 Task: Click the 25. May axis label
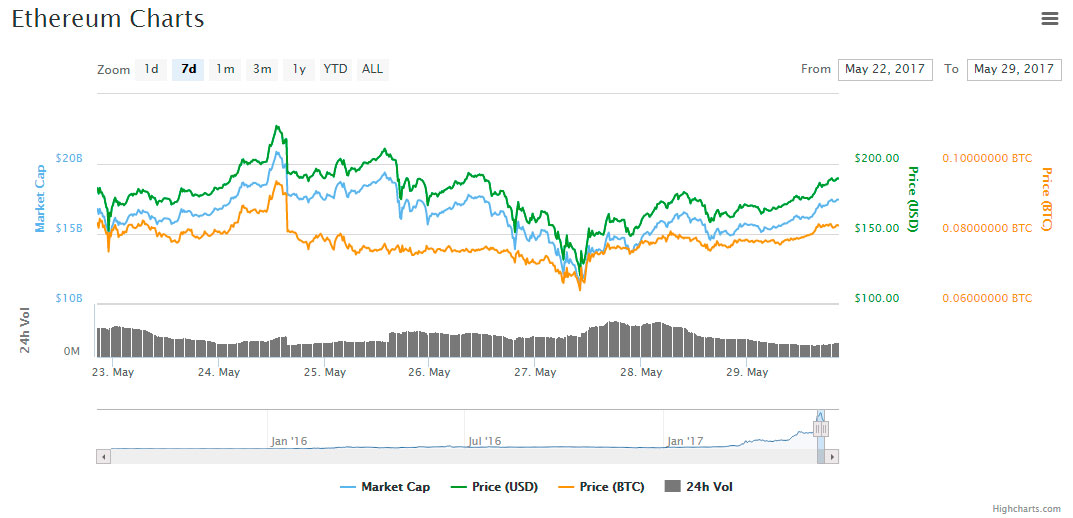(324, 373)
